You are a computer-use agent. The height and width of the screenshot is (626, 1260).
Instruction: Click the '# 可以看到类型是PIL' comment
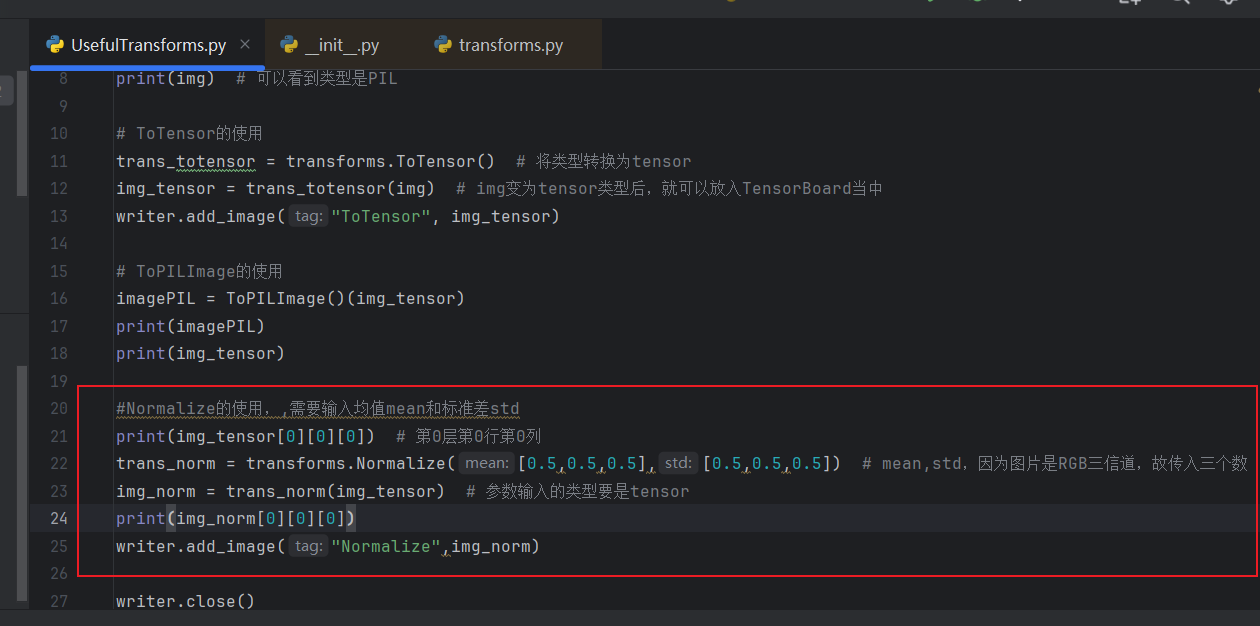coord(316,78)
